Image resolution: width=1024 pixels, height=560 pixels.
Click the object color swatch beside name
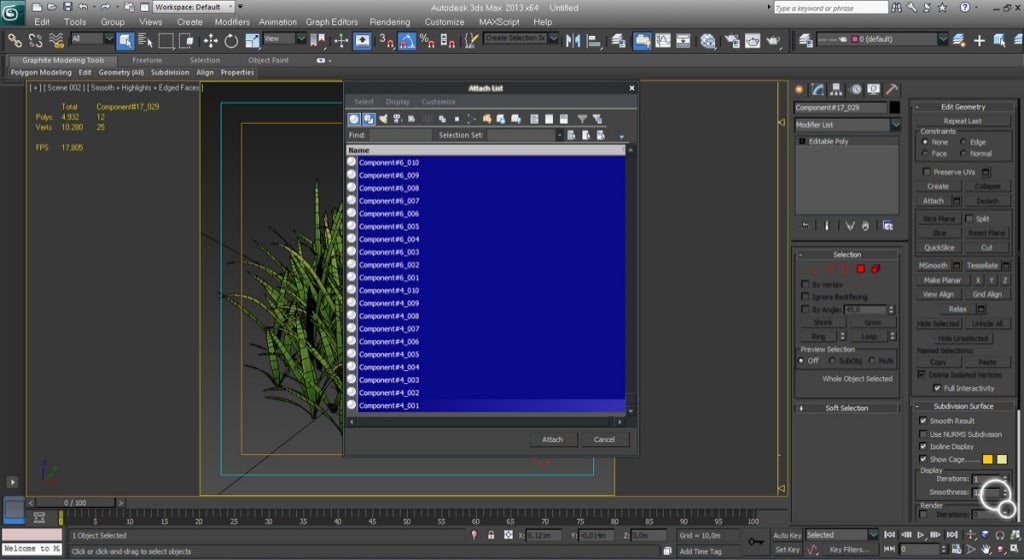(x=895, y=107)
